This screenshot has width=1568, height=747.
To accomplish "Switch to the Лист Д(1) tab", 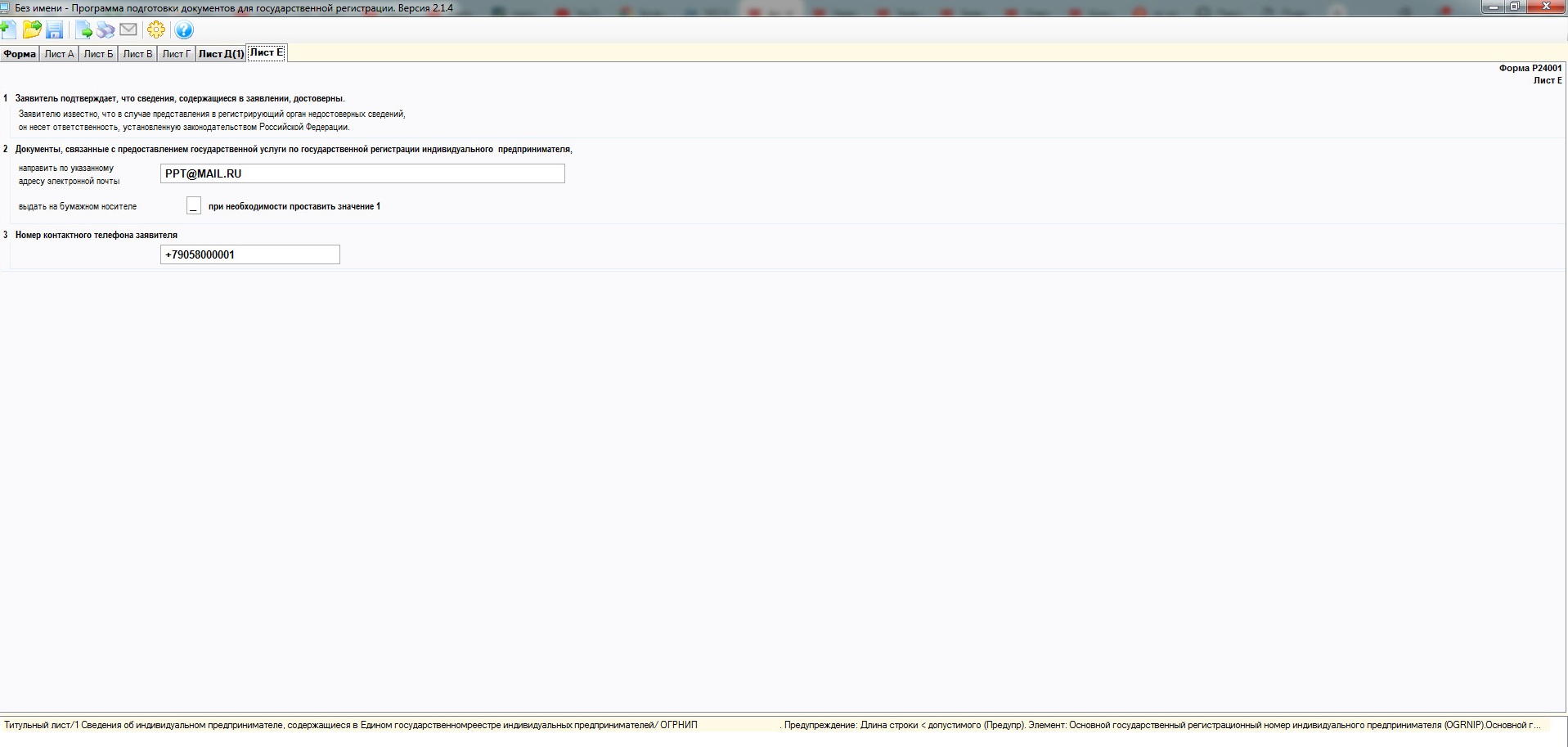I will (x=221, y=54).
